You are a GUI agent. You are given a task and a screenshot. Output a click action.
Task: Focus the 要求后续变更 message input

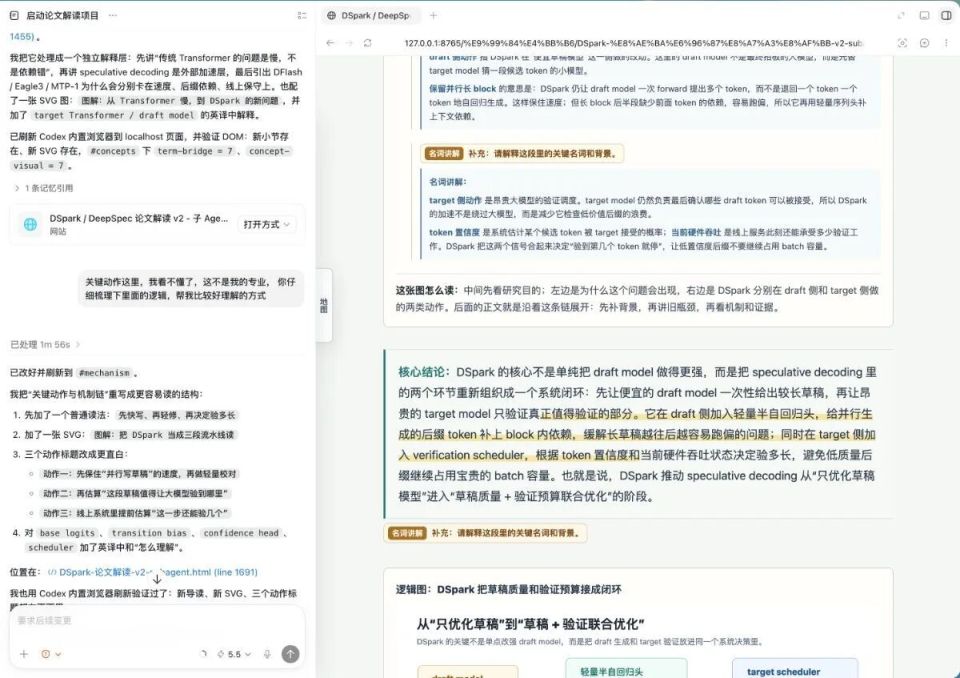coord(157,620)
